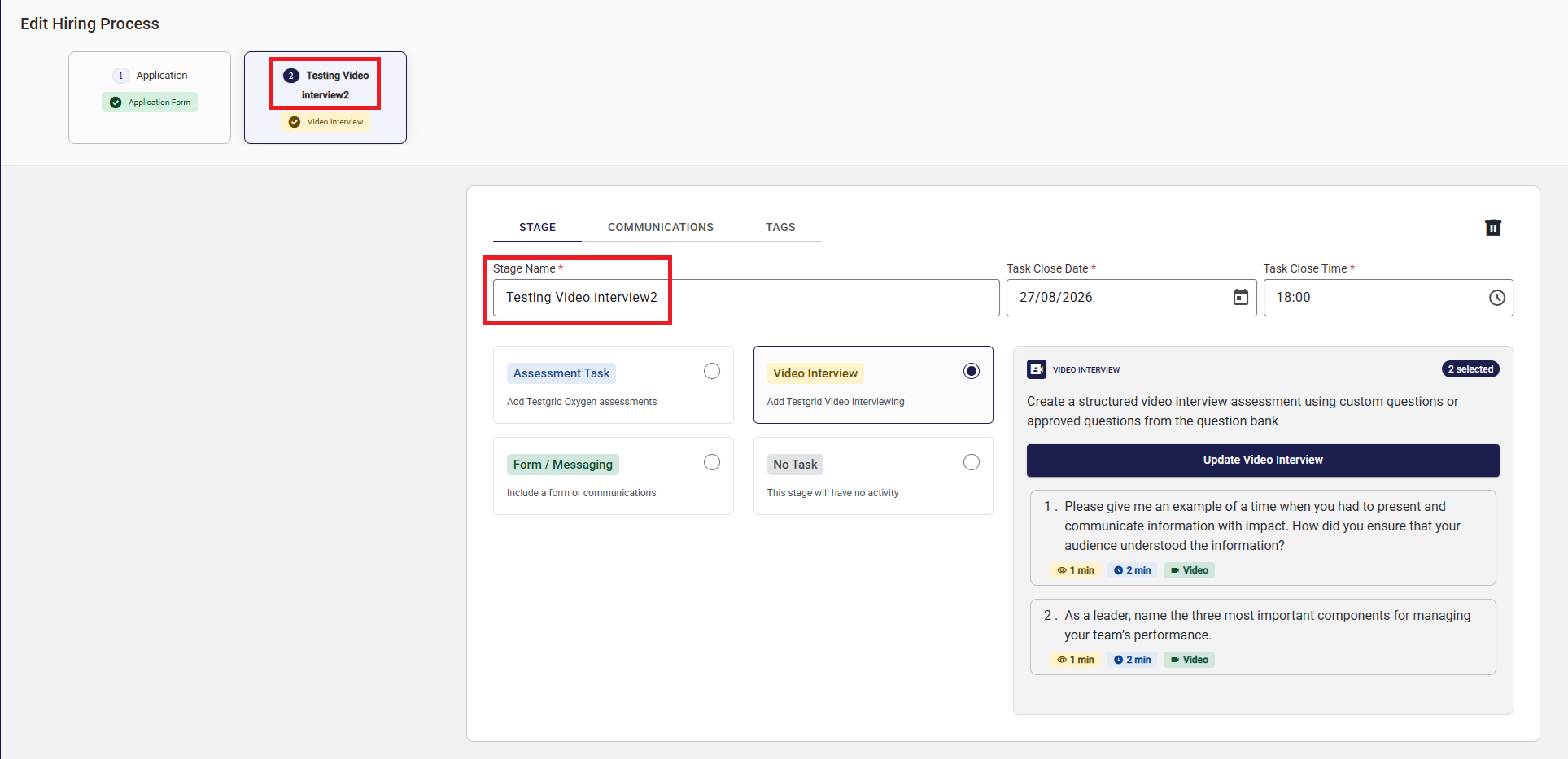Open the COMMUNICATIONS tab
Viewport: 1568px width, 759px height.
(661, 227)
